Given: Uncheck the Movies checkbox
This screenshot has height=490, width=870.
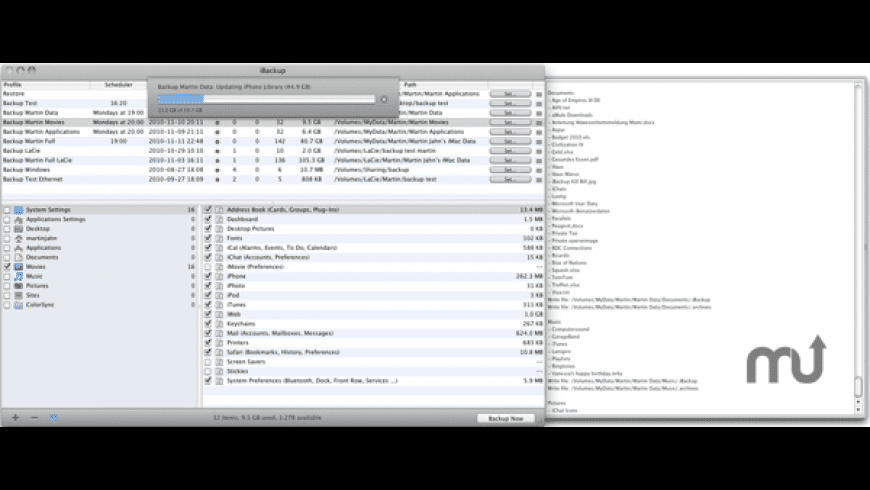Looking at the screenshot, I should [x=7, y=267].
